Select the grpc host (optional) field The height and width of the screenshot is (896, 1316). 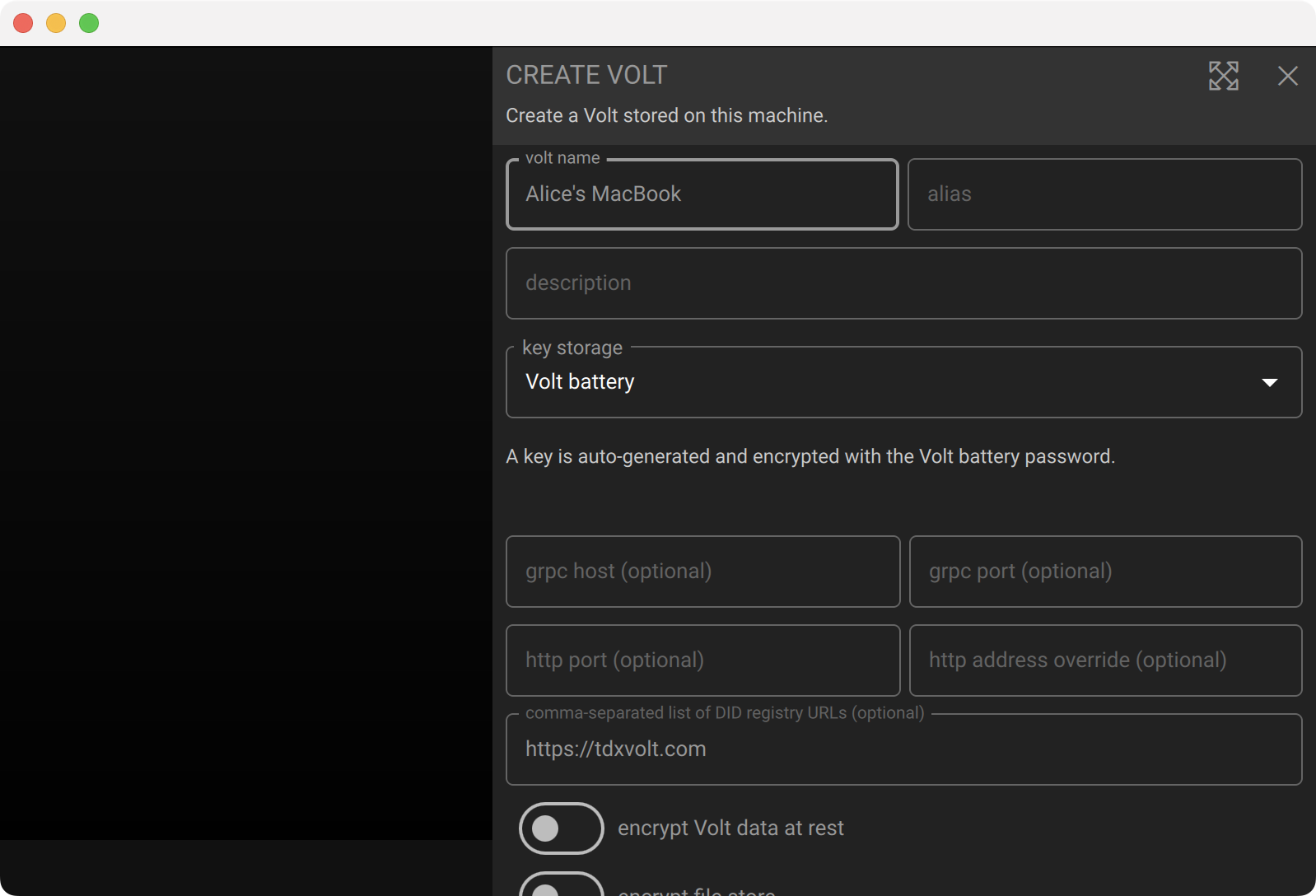click(x=702, y=572)
